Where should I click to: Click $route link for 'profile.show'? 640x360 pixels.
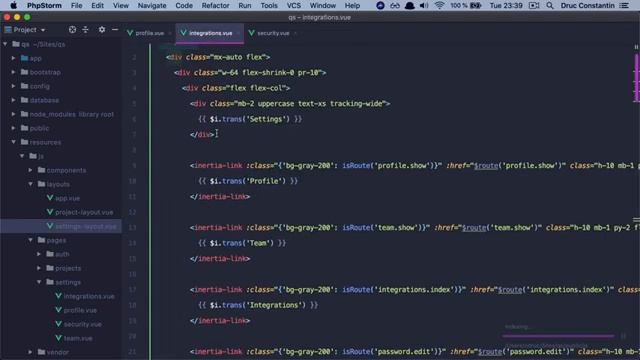coord(486,165)
